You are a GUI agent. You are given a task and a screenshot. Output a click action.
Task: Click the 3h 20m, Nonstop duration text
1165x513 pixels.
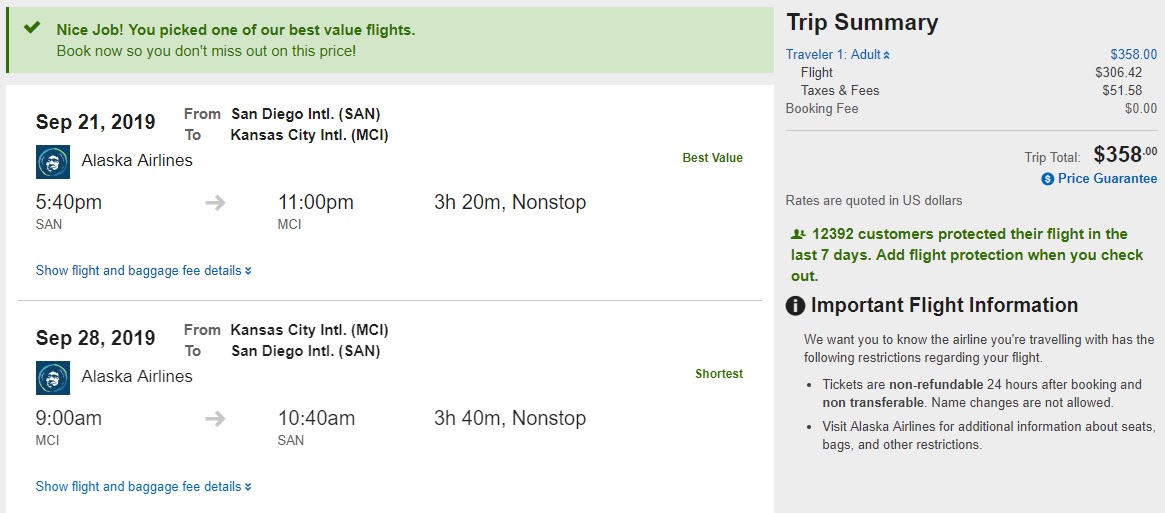510,203
